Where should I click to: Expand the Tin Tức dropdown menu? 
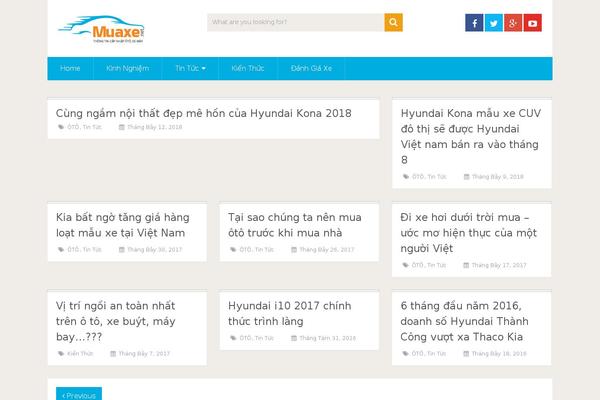(190, 68)
